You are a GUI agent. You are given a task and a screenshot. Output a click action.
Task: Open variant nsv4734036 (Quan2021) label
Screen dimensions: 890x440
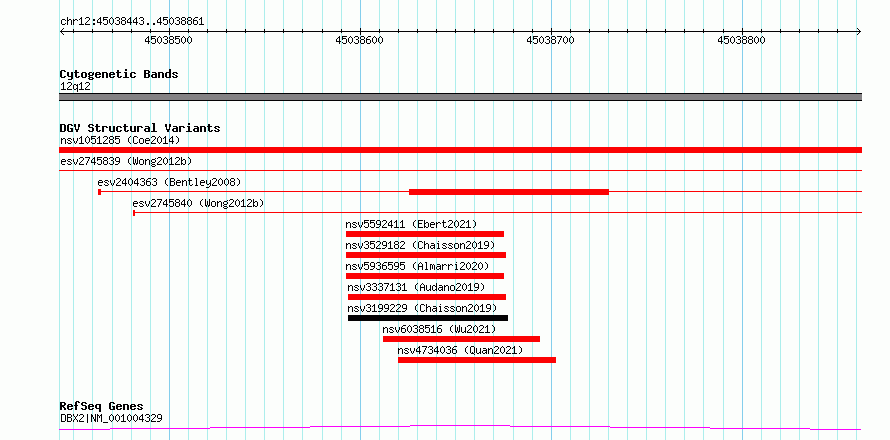coord(460,350)
